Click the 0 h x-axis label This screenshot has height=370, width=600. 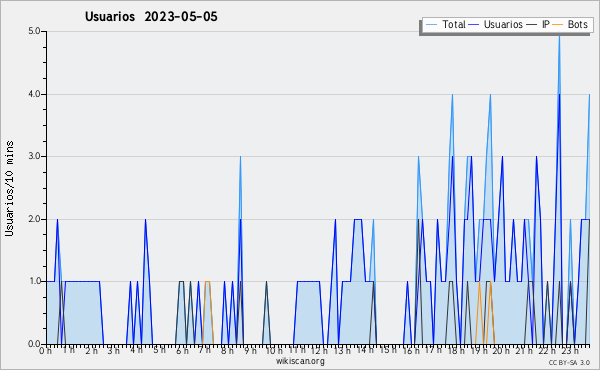pos(45,351)
